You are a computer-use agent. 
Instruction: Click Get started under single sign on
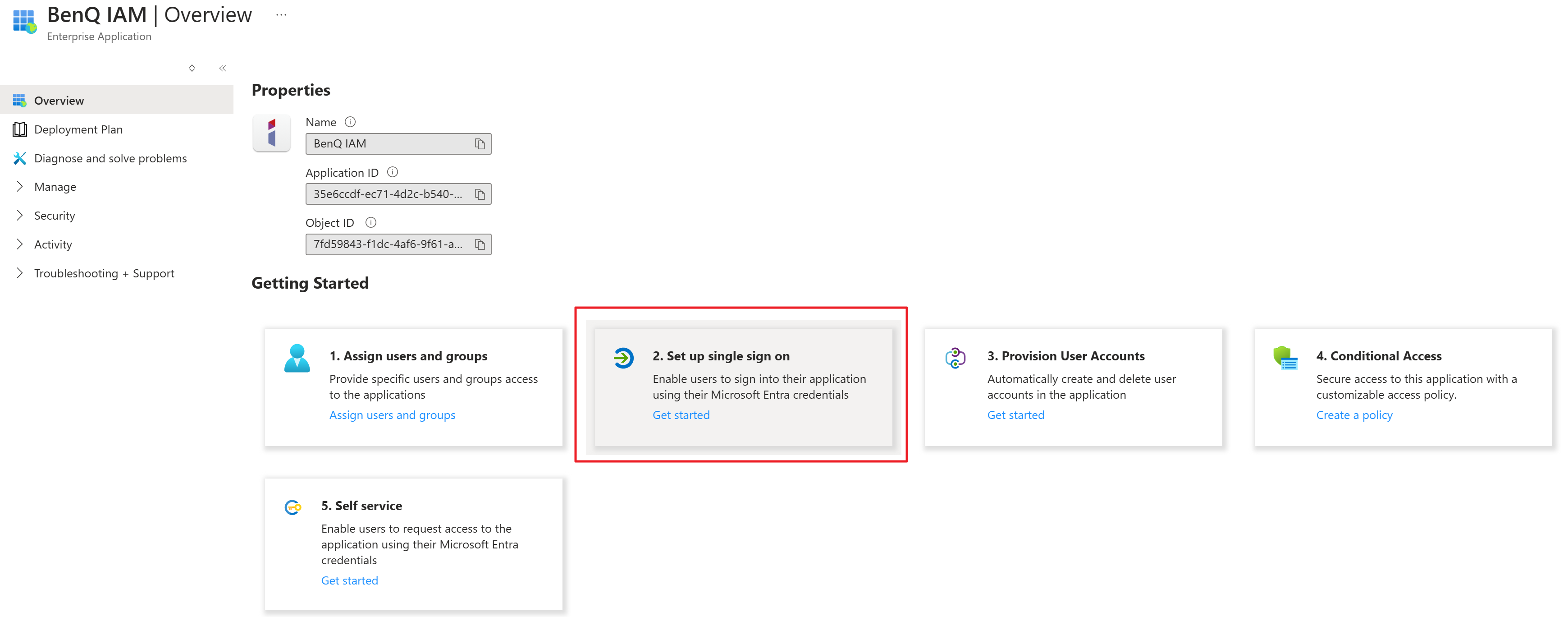click(x=681, y=415)
